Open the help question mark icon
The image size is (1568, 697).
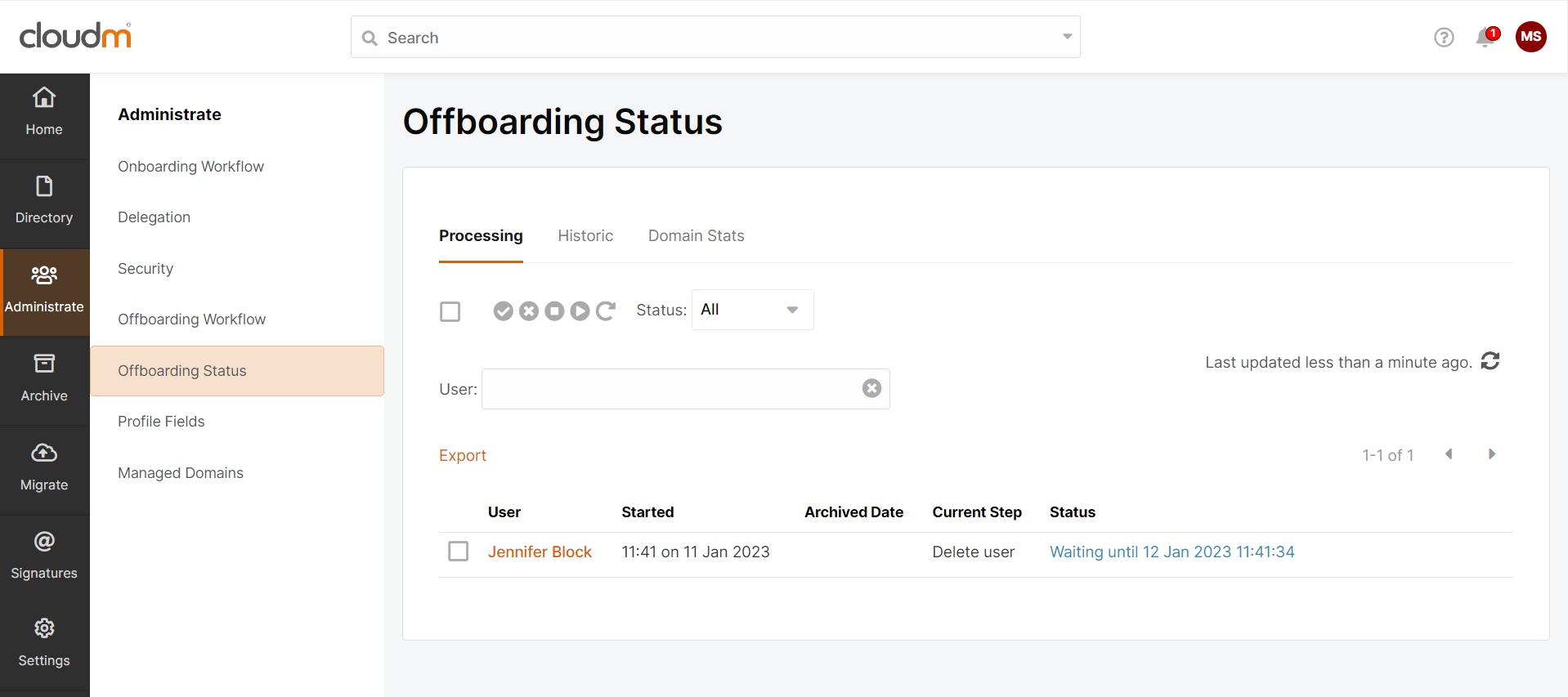pos(1444,38)
